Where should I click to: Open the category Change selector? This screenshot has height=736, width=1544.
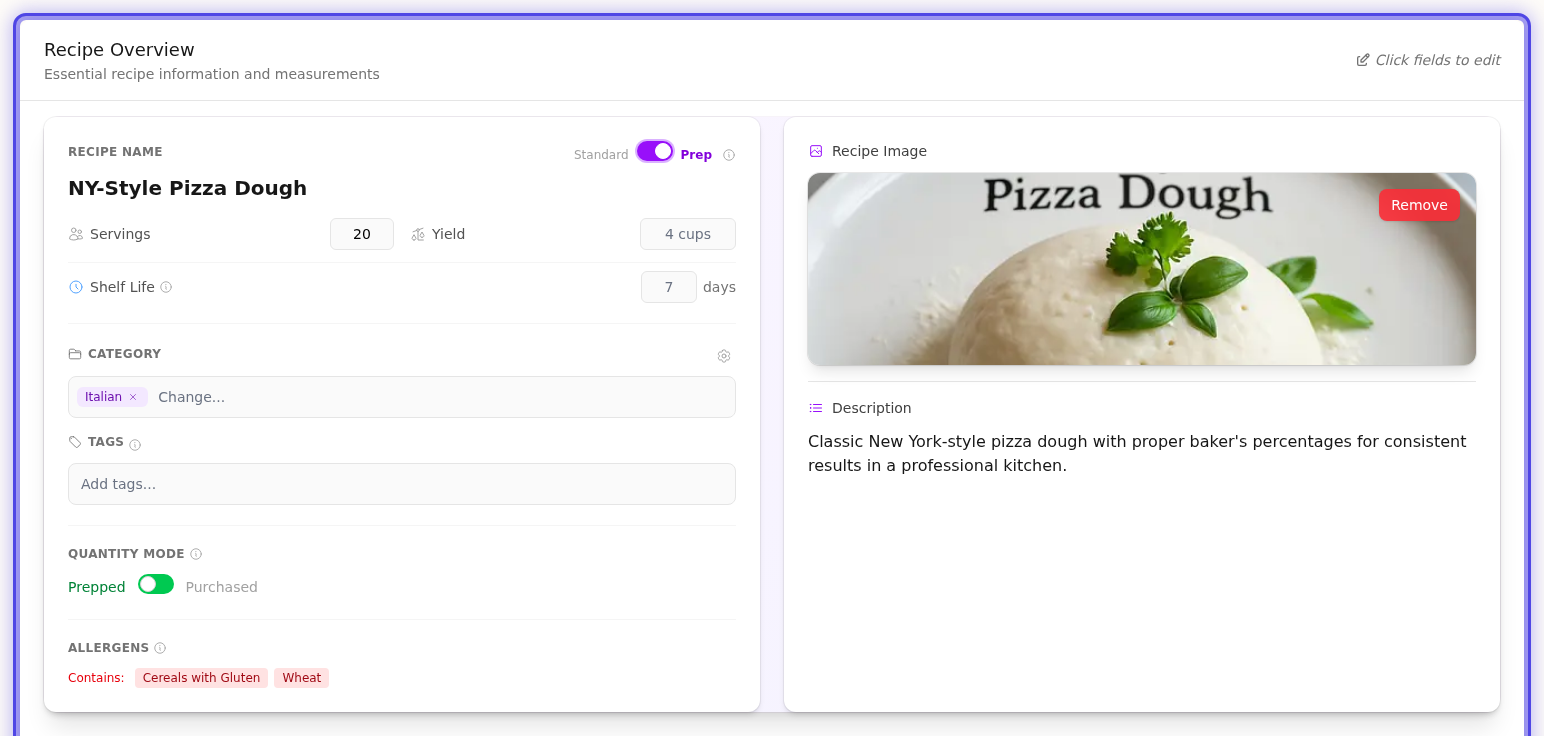(x=192, y=397)
